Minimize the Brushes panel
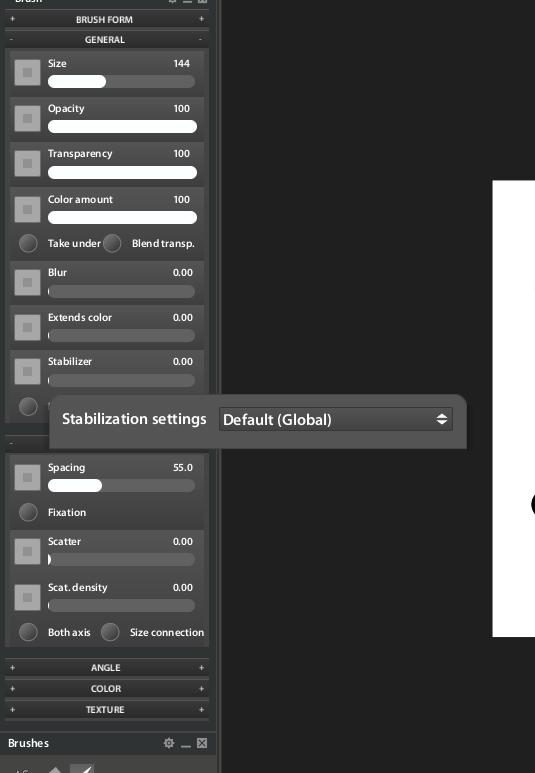 coord(186,744)
